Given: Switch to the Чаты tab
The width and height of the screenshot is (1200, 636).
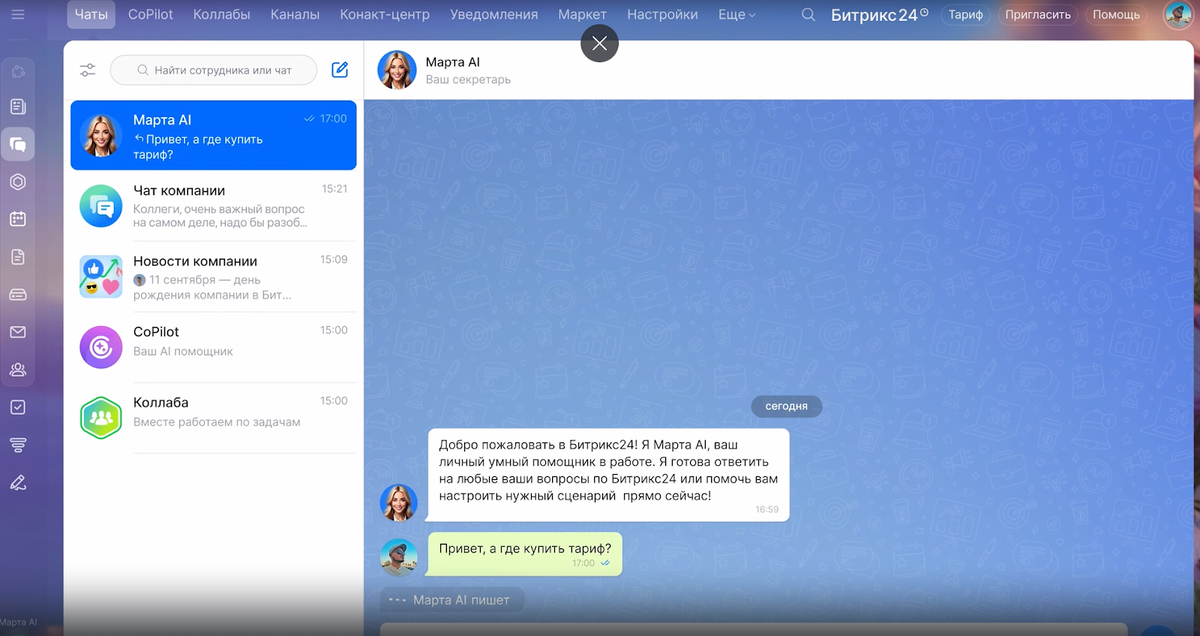Looking at the screenshot, I should 91,15.
